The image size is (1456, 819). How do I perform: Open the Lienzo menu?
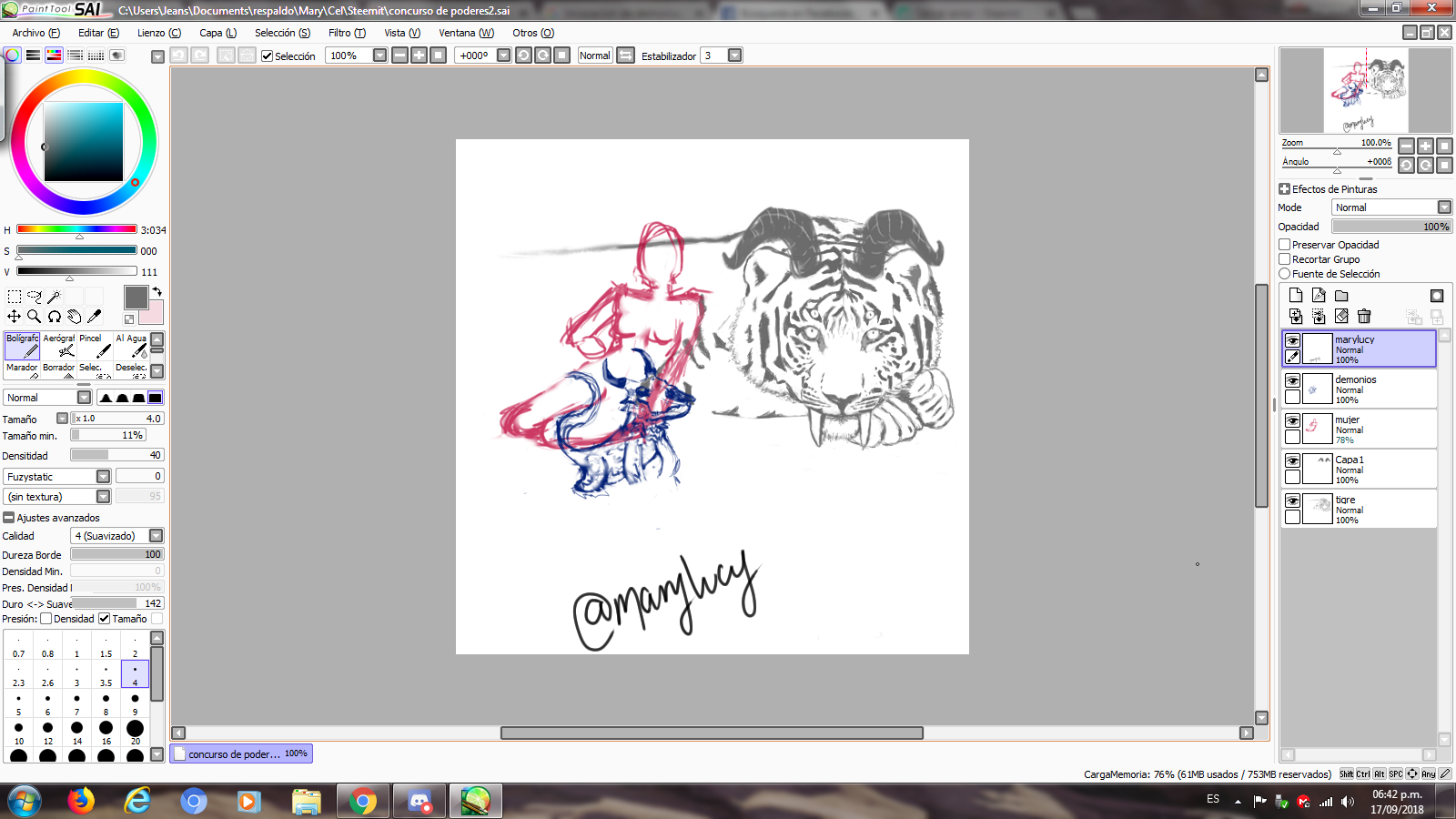(x=159, y=33)
